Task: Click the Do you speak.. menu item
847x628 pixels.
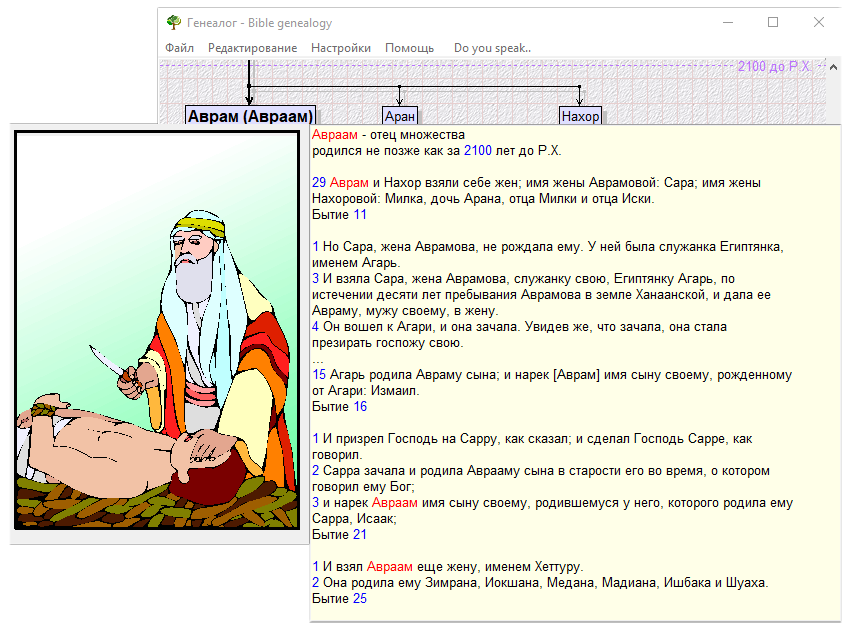Action: pos(492,48)
